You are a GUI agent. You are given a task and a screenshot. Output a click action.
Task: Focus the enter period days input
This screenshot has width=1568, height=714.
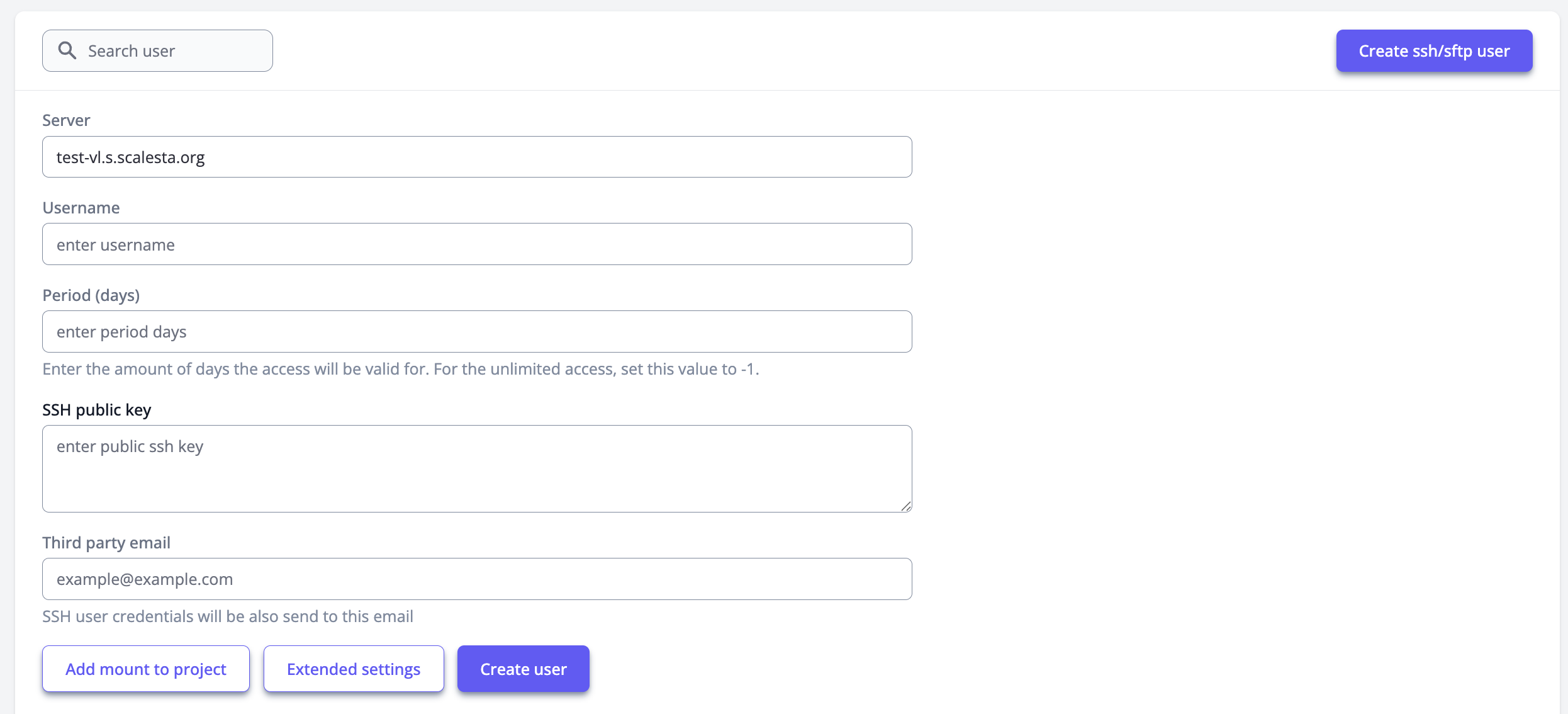pos(476,332)
